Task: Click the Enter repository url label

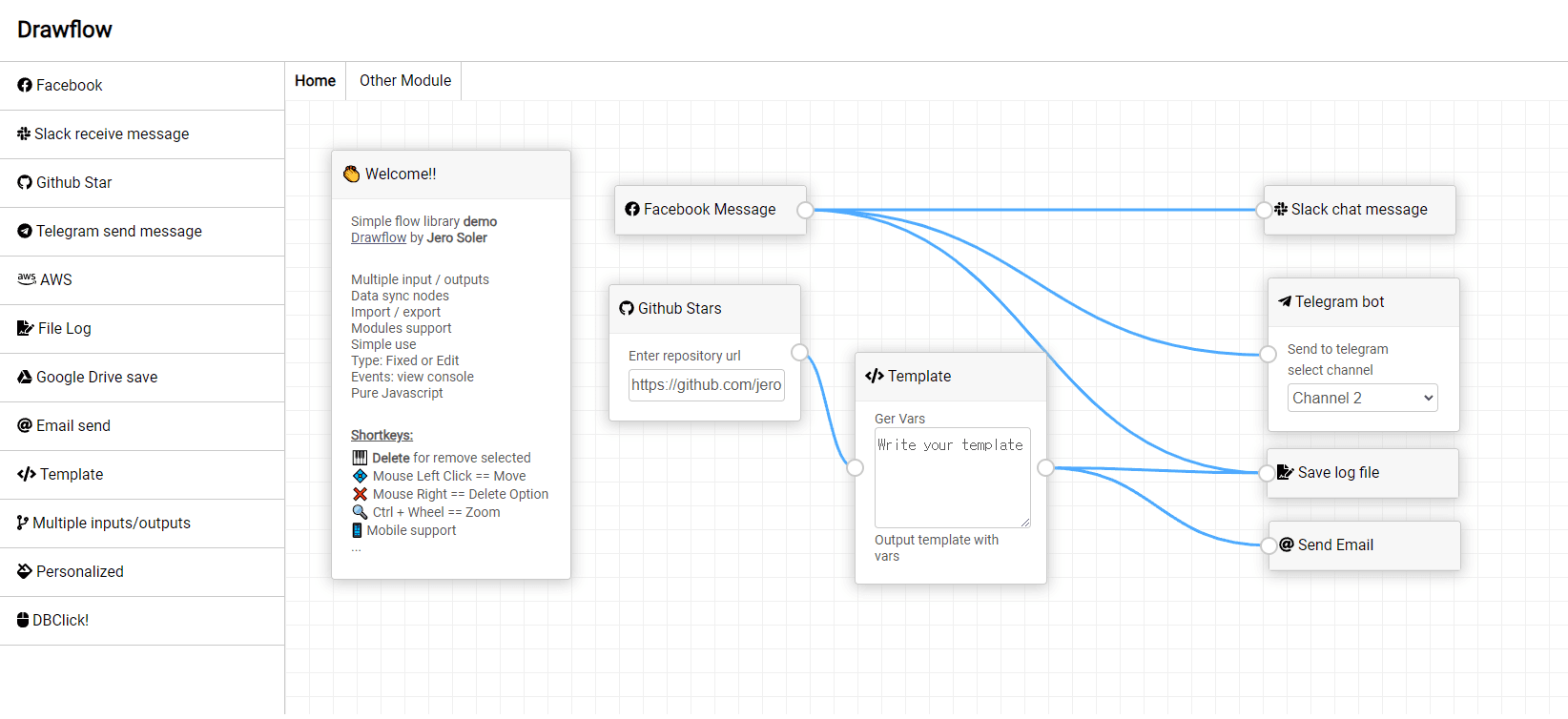Action: pyautogui.click(x=684, y=356)
